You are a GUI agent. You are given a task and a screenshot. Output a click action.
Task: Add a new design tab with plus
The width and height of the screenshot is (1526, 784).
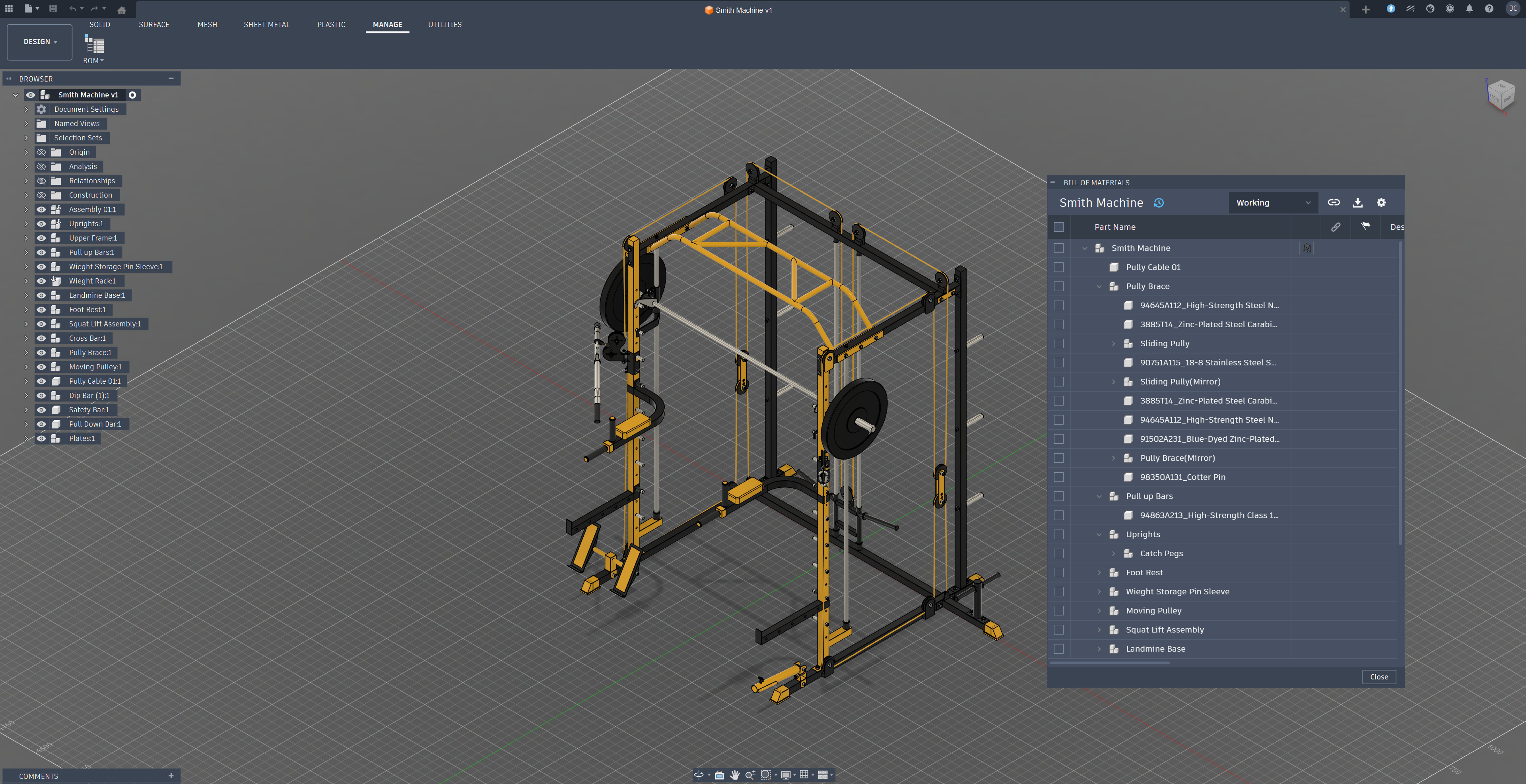(1365, 10)
